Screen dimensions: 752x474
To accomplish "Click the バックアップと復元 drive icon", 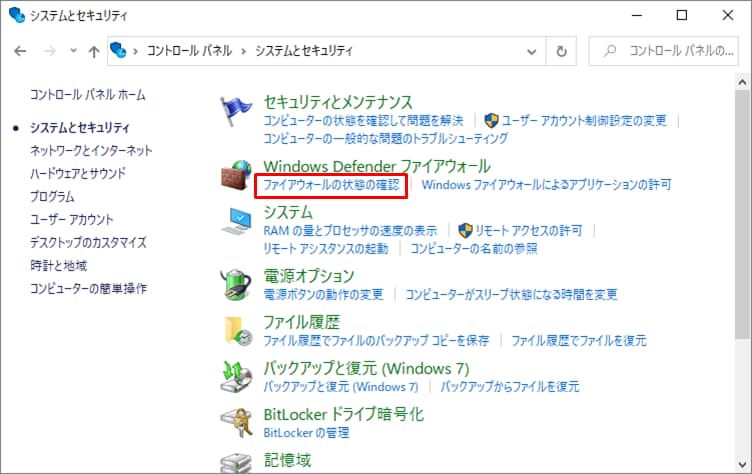I will [236, 377].
